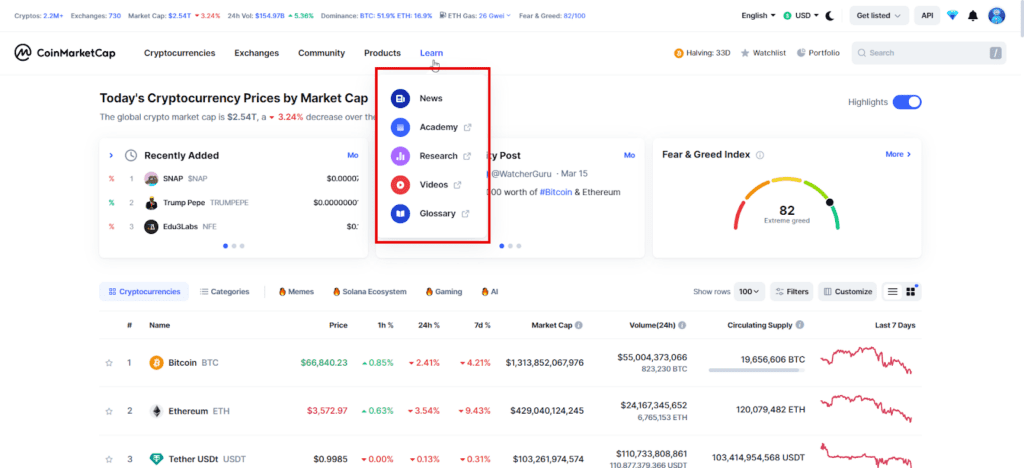Click the SNAP token avatar
Screen dimensions: 1024x468
point(152,178)
